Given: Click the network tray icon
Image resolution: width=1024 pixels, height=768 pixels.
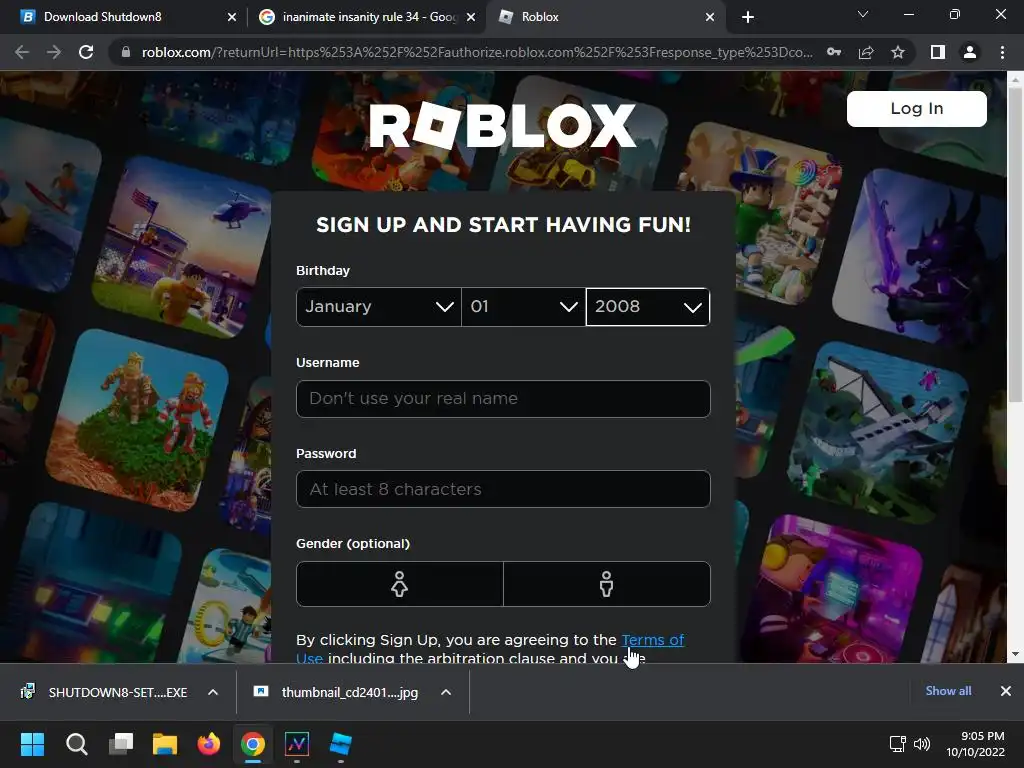Looking at the screenshot, I should [898, 744].
